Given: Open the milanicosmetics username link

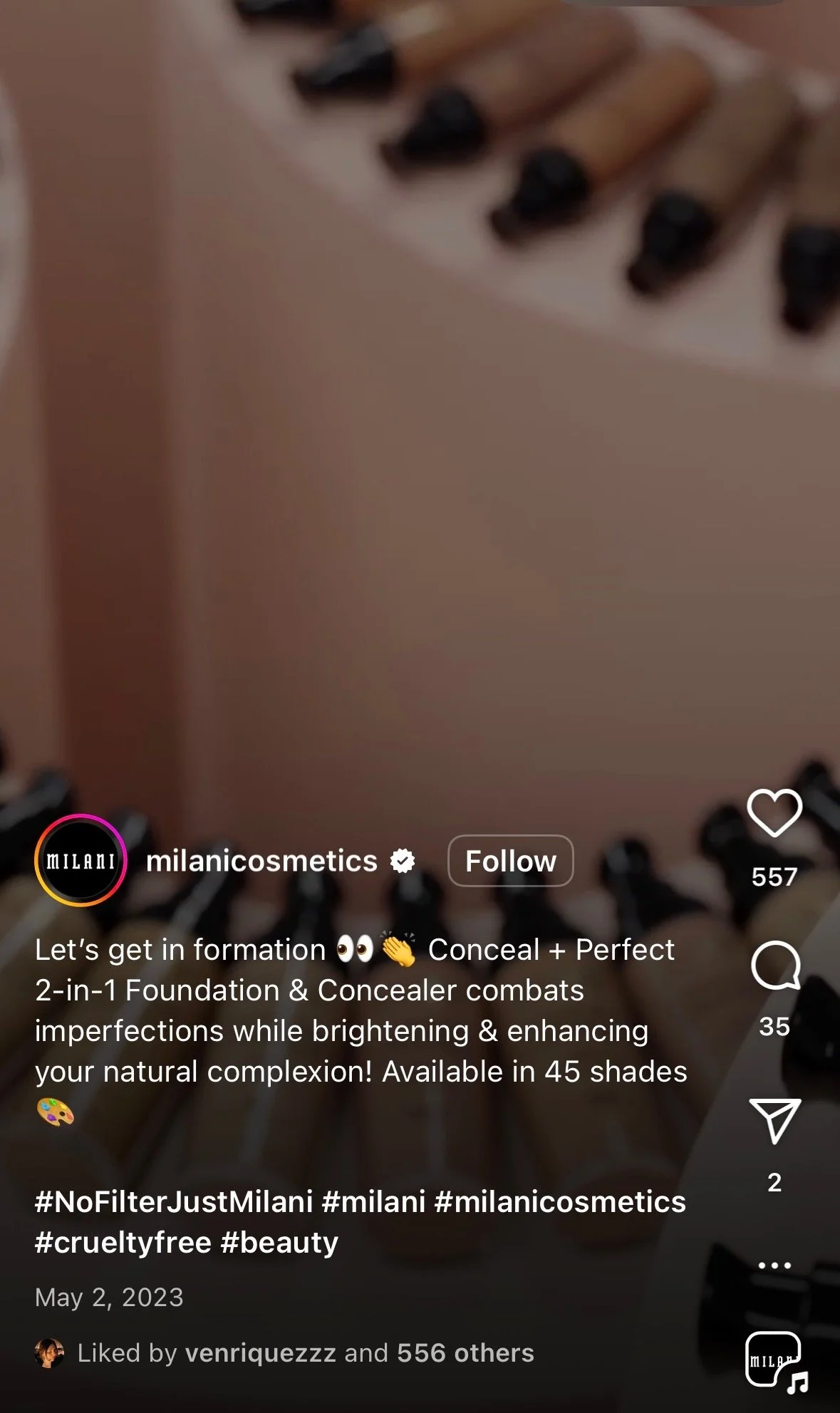Looking at the screenshot, I should tap(261, 861).
